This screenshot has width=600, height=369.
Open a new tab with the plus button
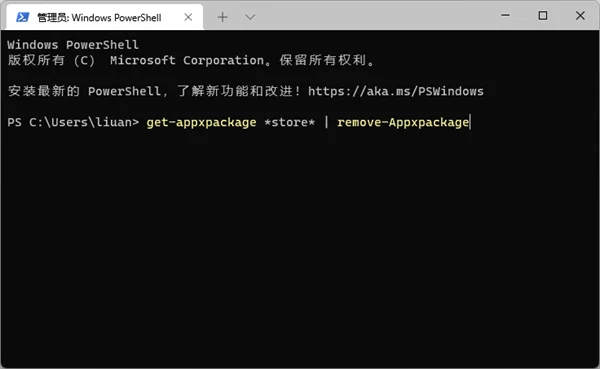(x=222, y=17)
